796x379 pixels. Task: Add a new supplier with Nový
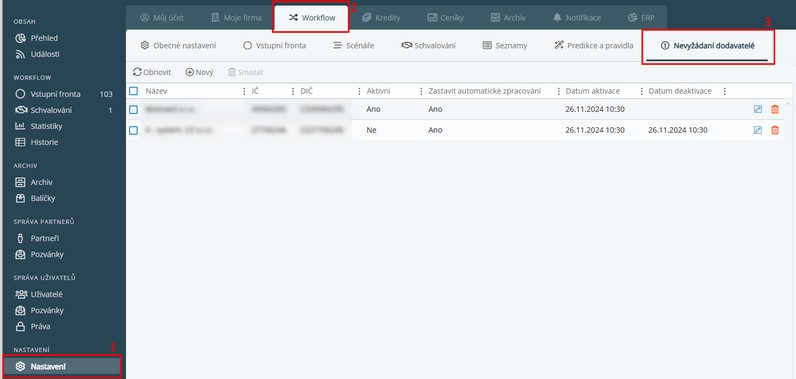(x=200, y=72)
